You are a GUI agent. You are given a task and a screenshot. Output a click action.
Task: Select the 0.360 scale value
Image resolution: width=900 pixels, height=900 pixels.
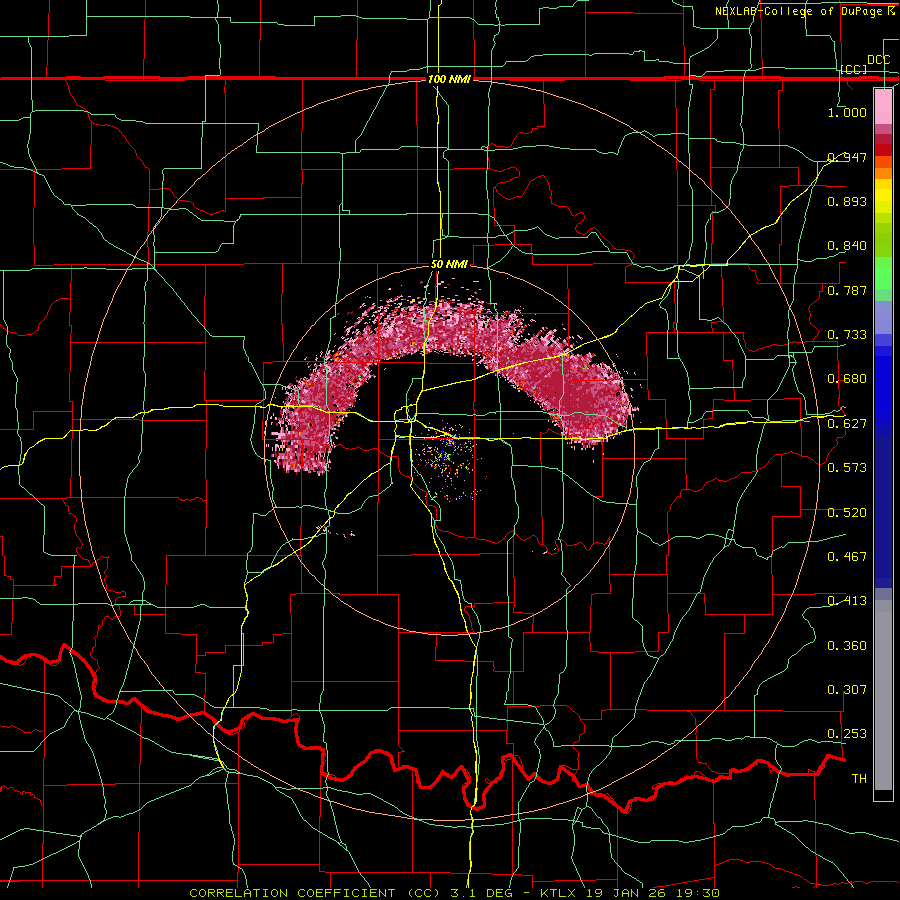point(847,646)
